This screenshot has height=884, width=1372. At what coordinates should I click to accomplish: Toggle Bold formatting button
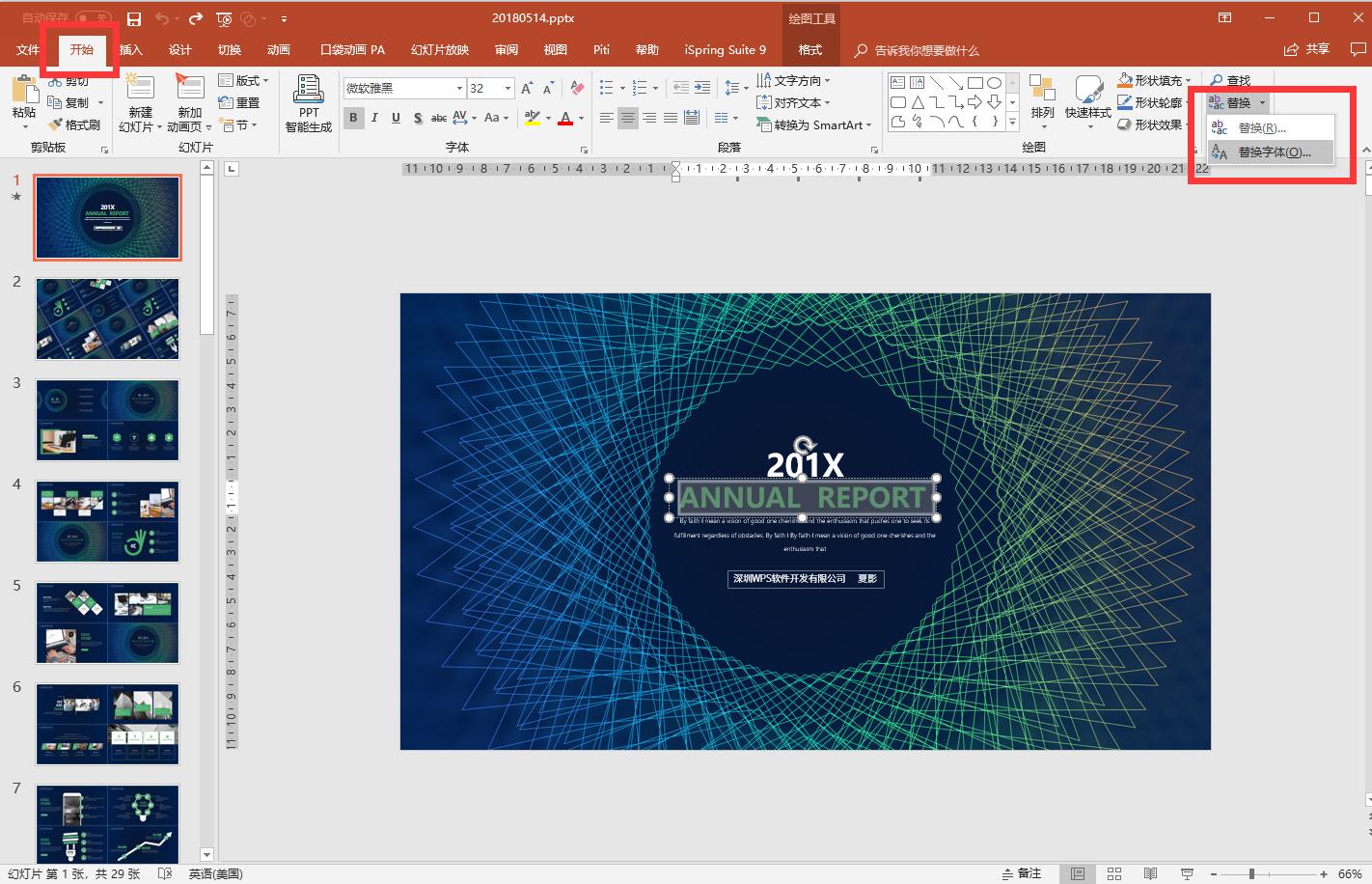[353, 118]
